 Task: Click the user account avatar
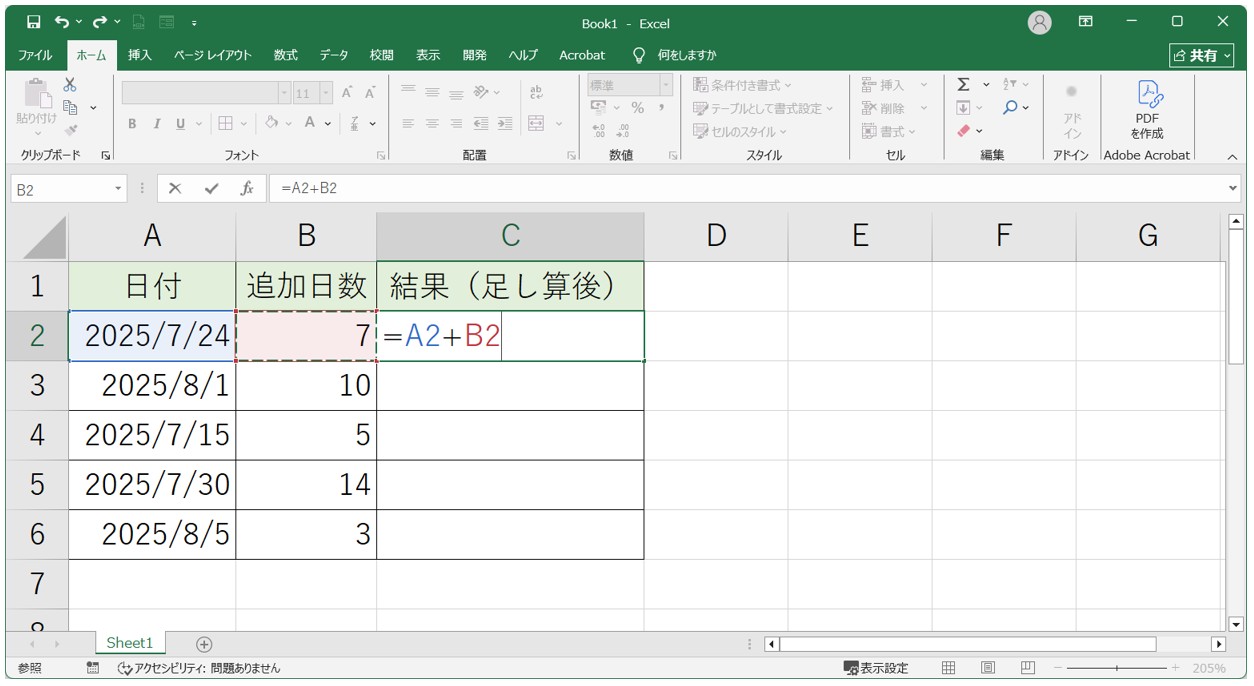click(1040, 23)
